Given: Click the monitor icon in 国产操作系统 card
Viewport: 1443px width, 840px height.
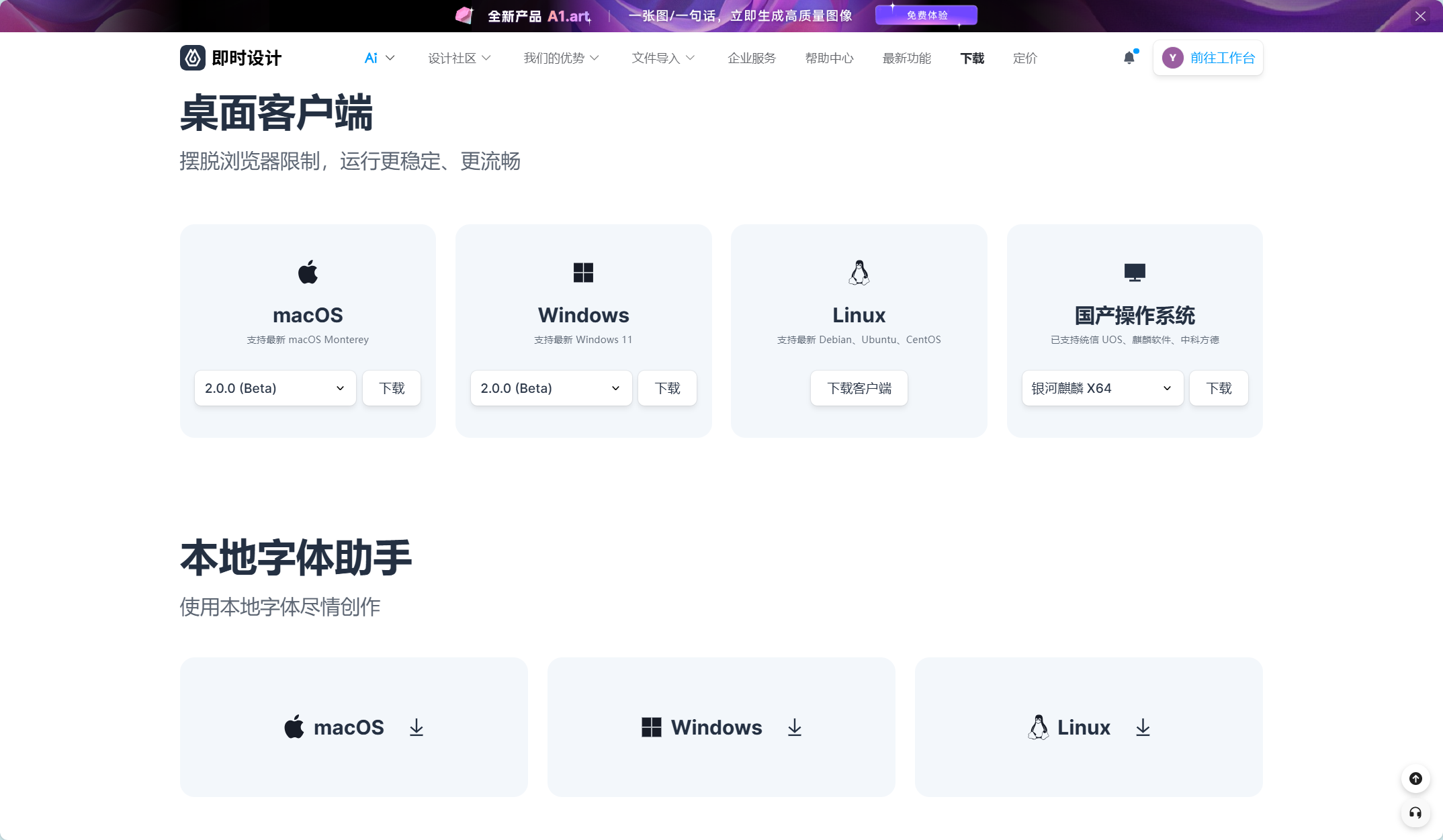Looking at the screenshot, I should (x=1135, y=272).
